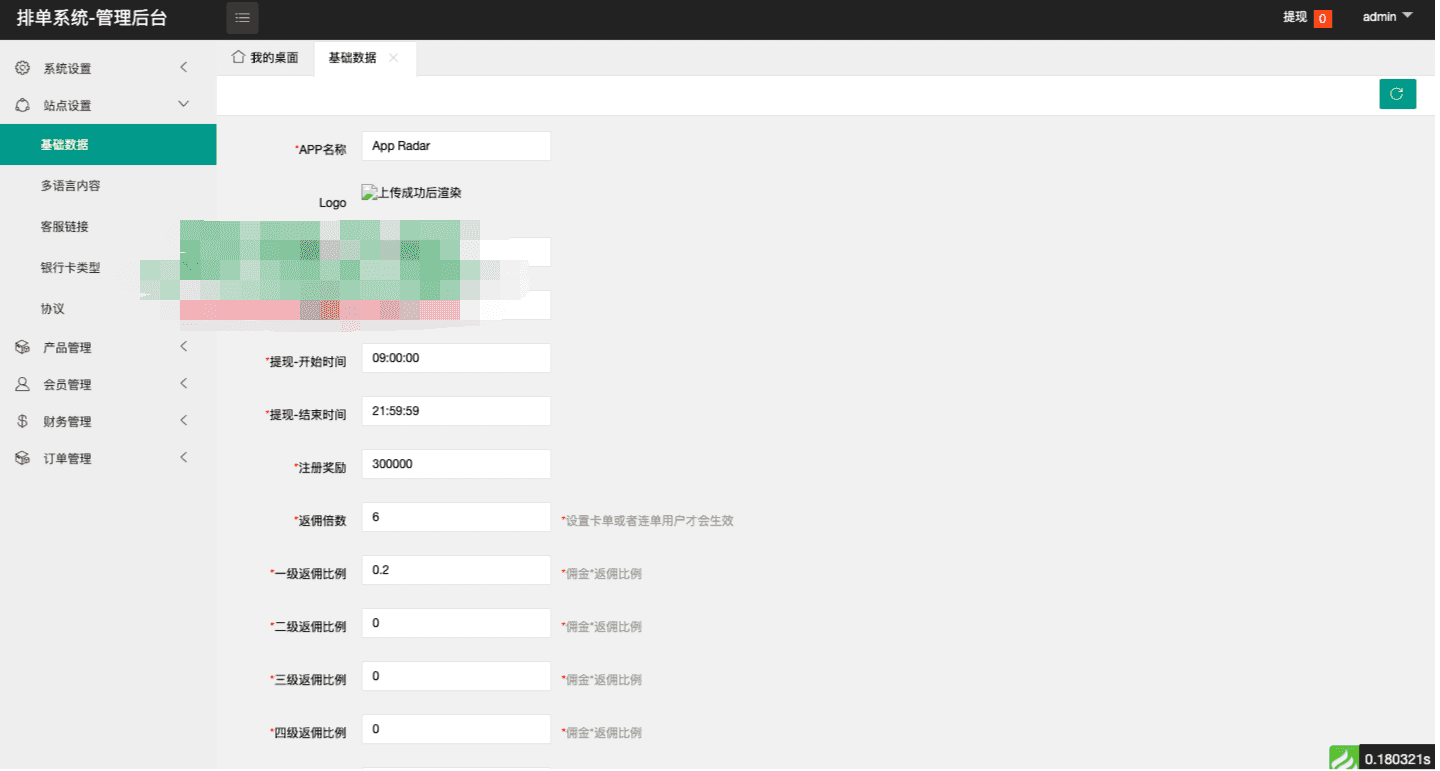The image size is (1440, 771).
Task: Open the 协议 sidebar link
Action: [x=52, y=309]
